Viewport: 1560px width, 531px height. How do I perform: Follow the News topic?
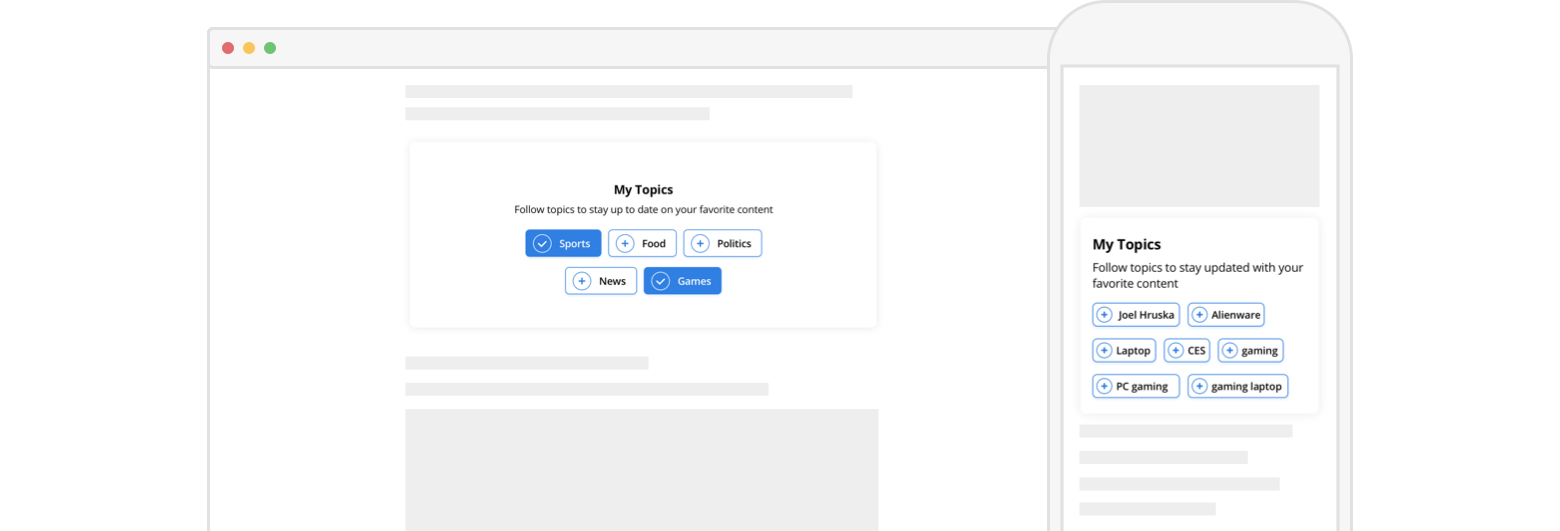pos(600,281)
